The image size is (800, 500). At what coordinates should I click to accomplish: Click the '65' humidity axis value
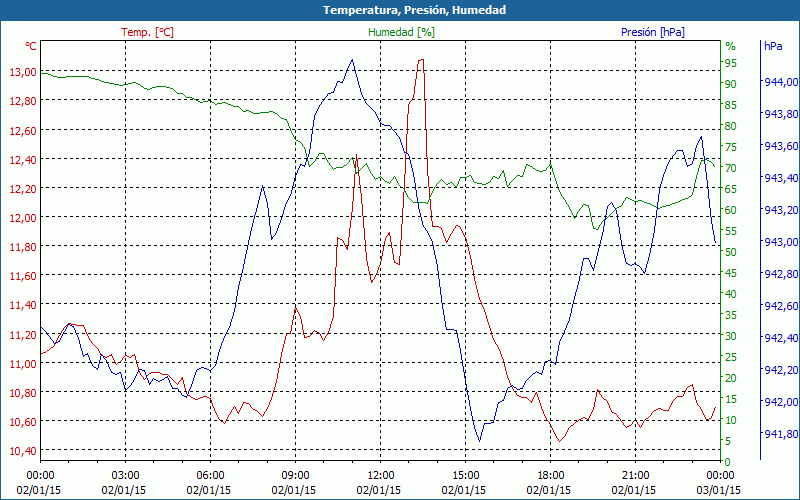point(731,189)
